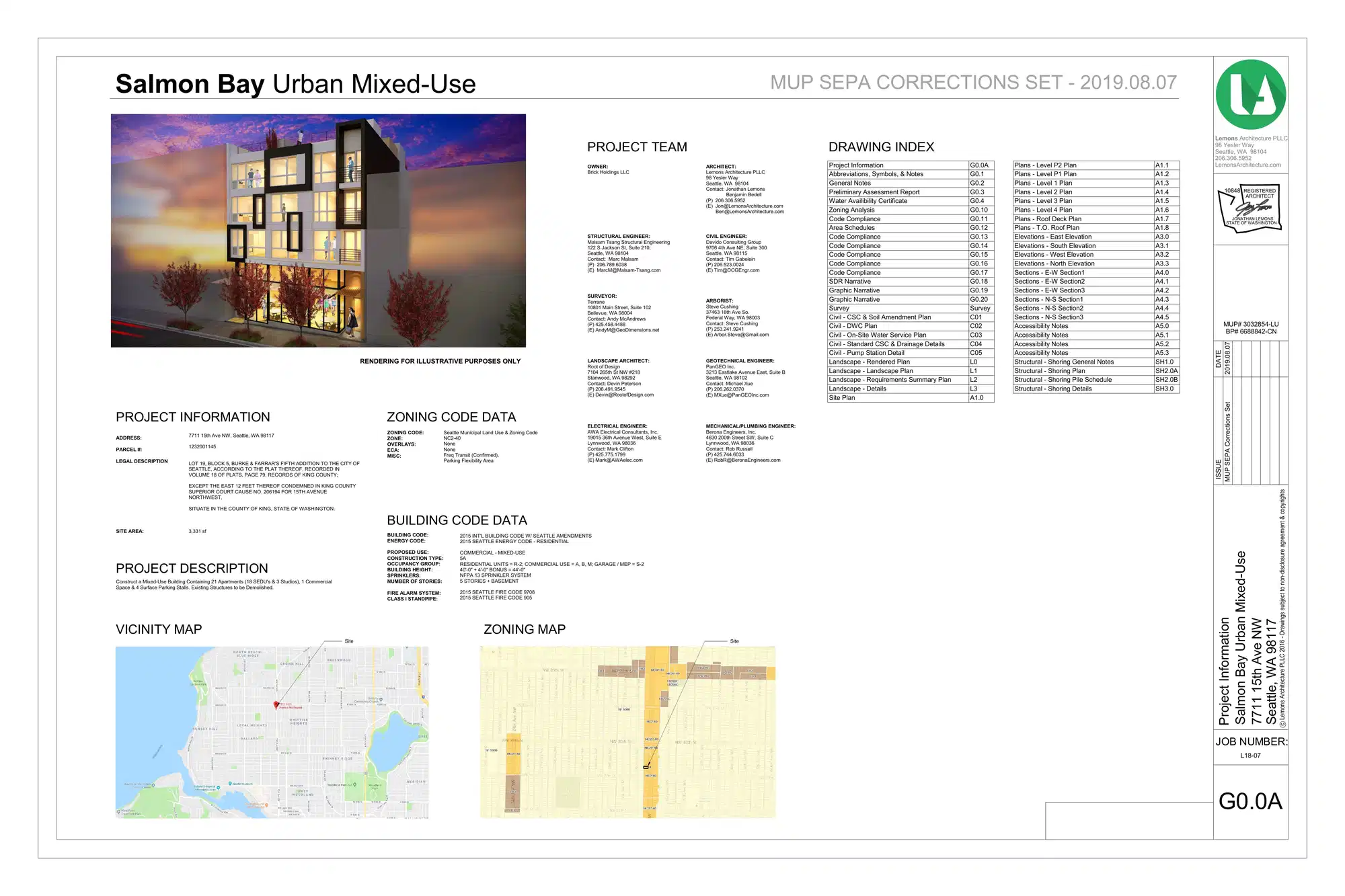Click the 'BUILDING CODE DATA' heading

[x=457, y=520]
